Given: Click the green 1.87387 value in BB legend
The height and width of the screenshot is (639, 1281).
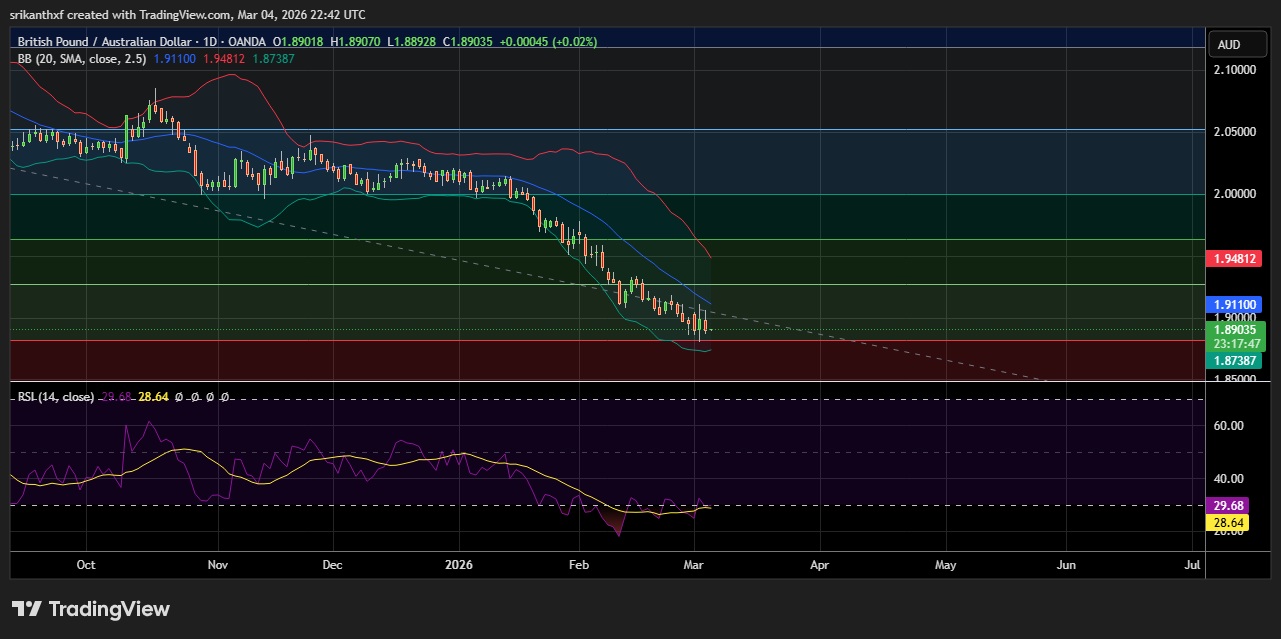Looking at the screenshot, I should (x=272, y=59).
